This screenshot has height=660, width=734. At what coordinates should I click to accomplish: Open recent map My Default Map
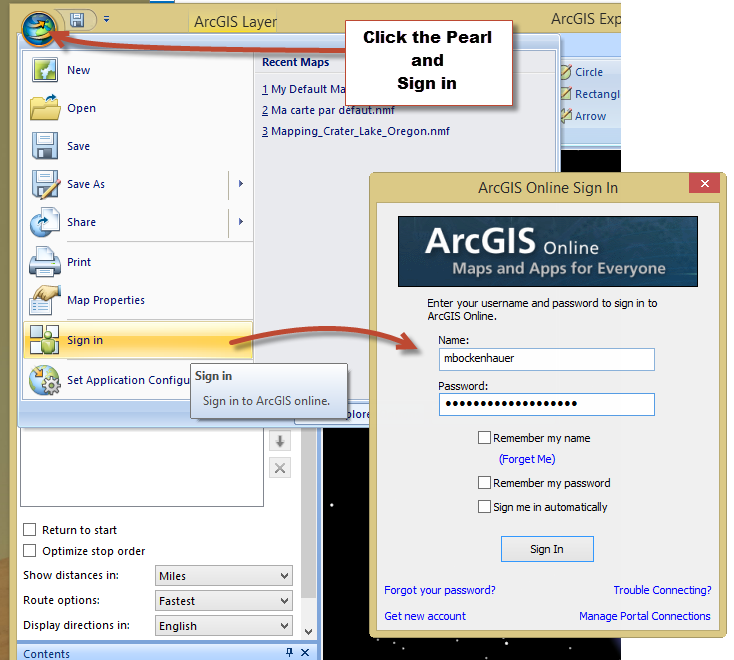click(303, 89)
